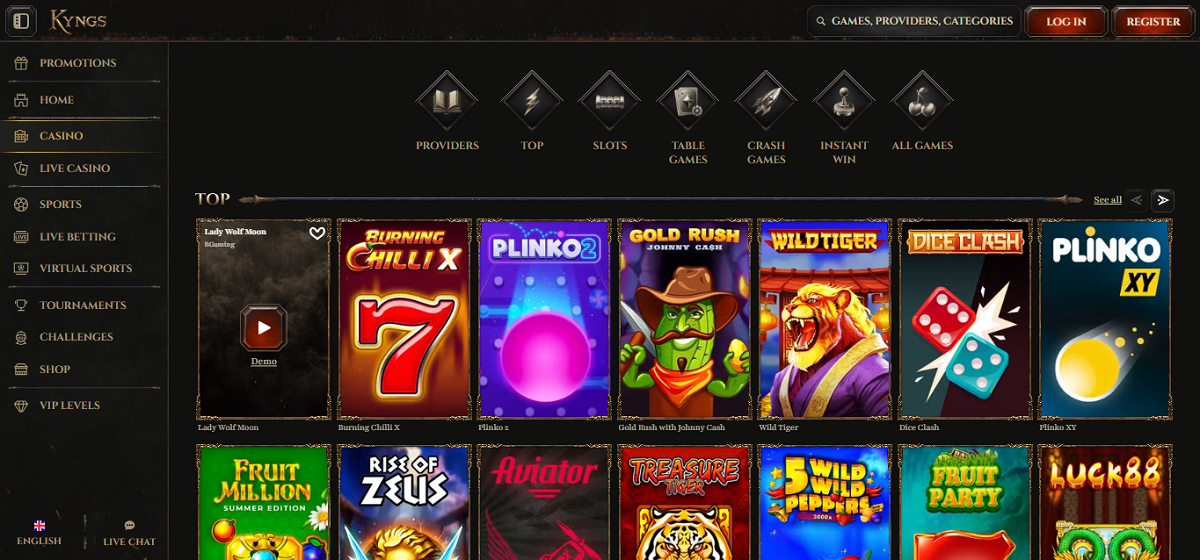Favorite Lady Wolf Moon with the heart icon
The height and width of the screenshot is (560, 1200).
(x=317, y=234)
